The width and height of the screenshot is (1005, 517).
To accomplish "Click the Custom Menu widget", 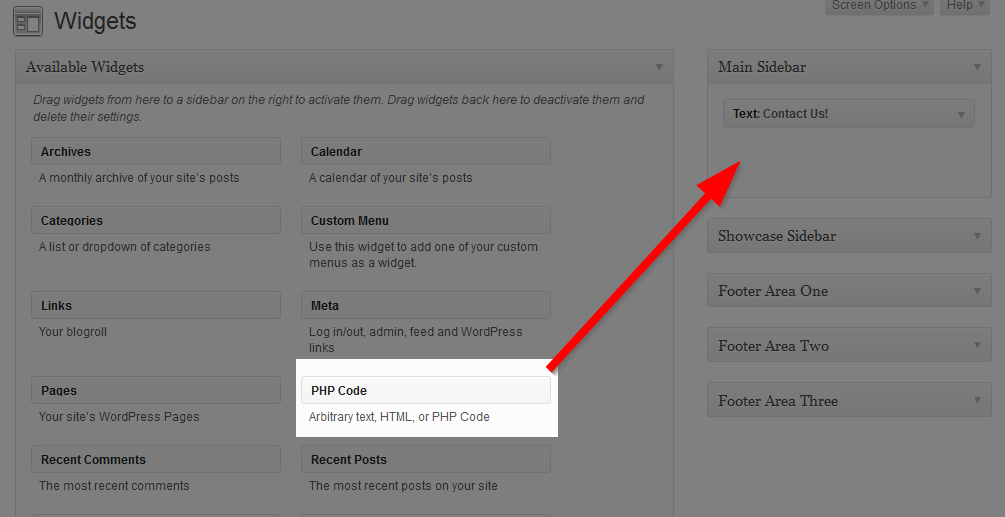I will [x=425, y=221].
